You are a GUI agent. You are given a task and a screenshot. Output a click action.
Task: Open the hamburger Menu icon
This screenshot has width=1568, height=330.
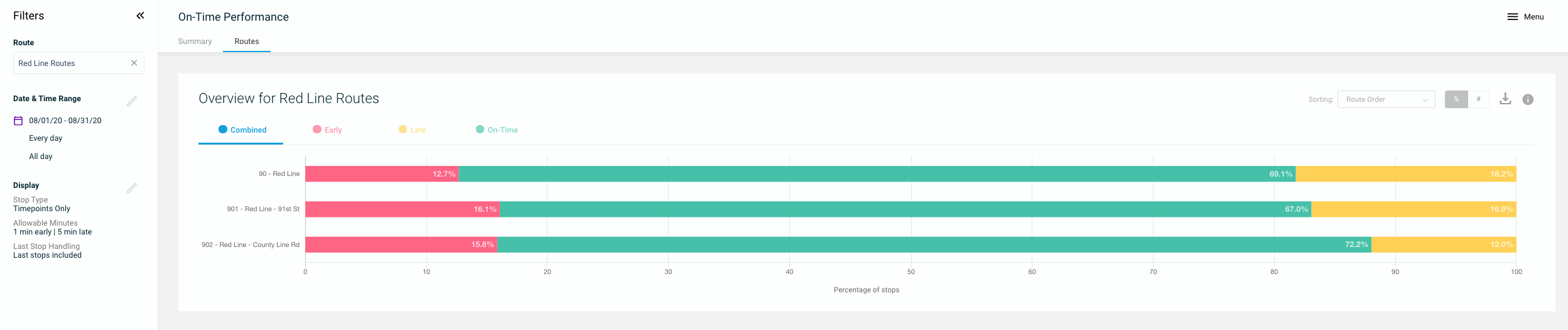coord(1512,17)
